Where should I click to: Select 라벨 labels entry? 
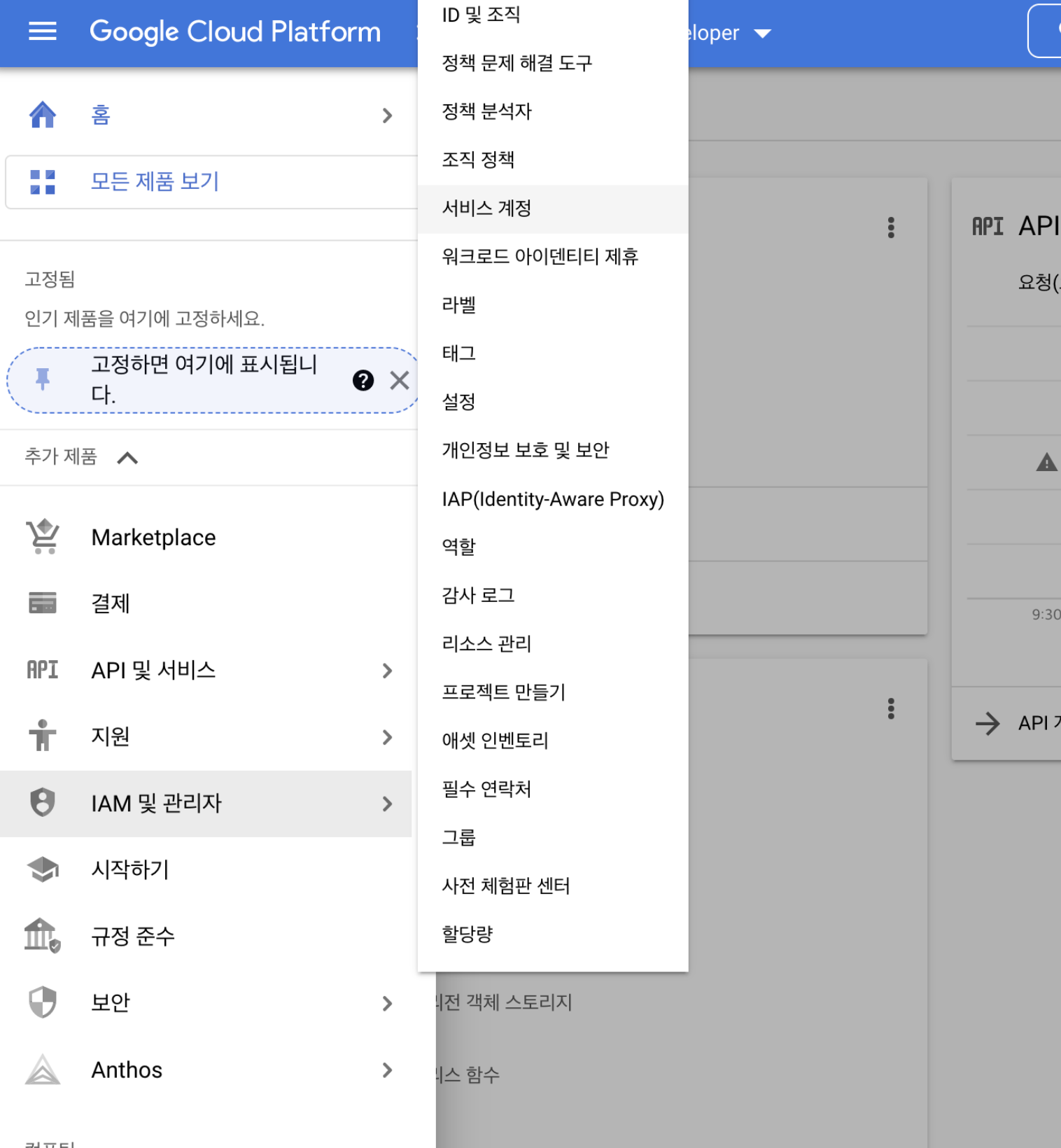pyautogui.click(x=553, y=305)
